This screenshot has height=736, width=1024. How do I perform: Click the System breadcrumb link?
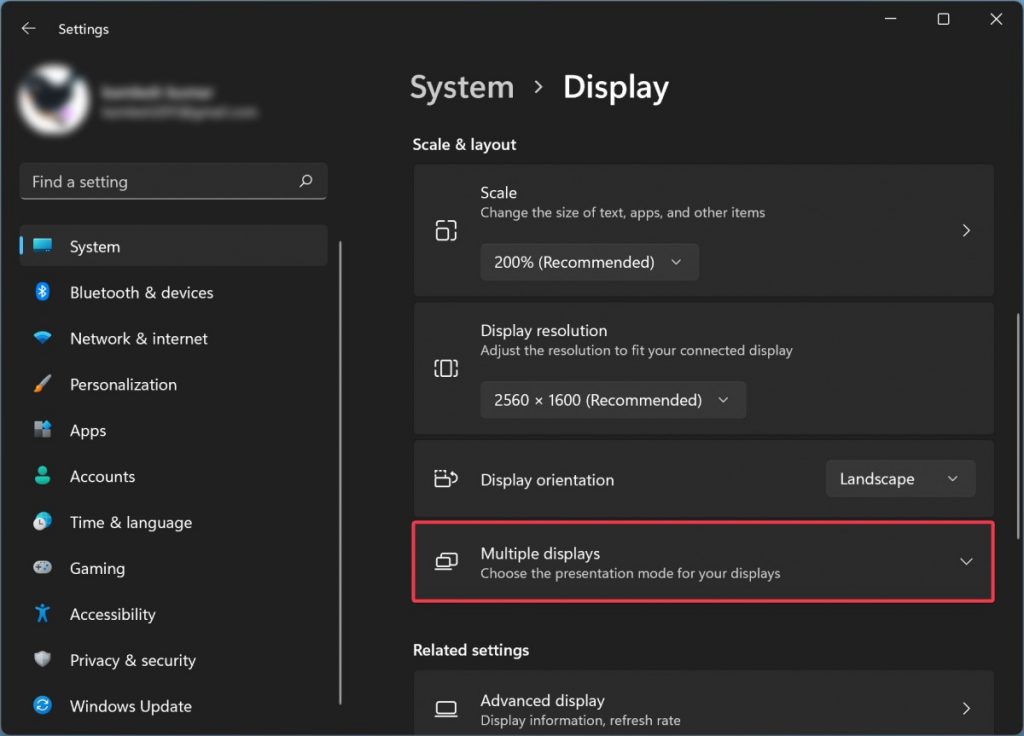point(461,88)
